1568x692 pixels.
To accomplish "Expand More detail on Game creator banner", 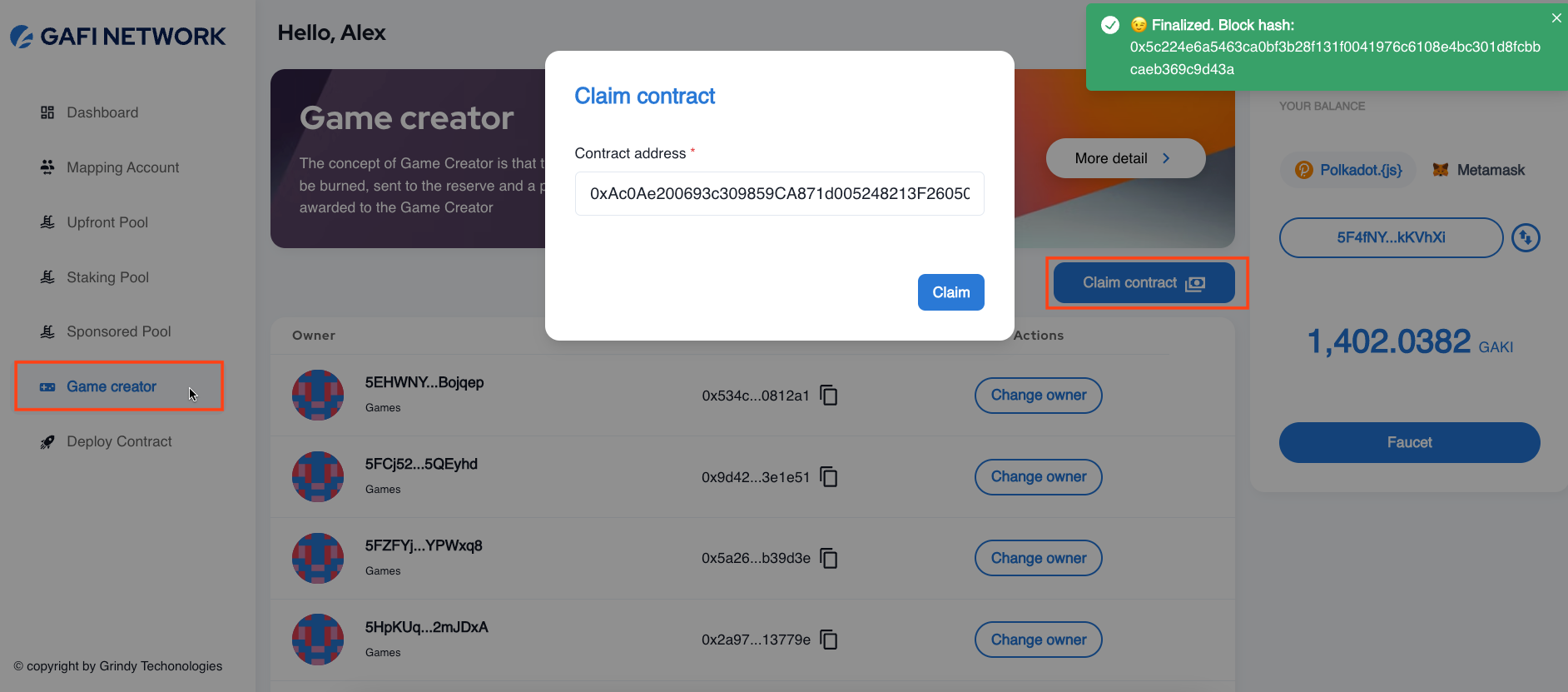I will click(1125, 158).
